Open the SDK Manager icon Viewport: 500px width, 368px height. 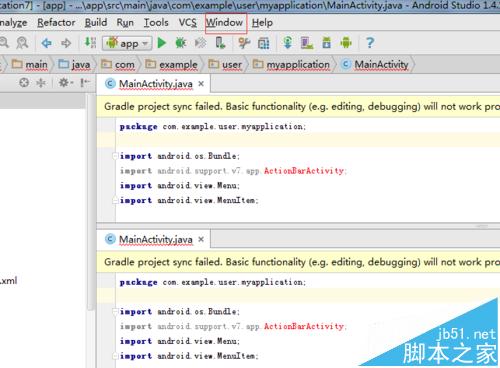[x=327, y=43]
